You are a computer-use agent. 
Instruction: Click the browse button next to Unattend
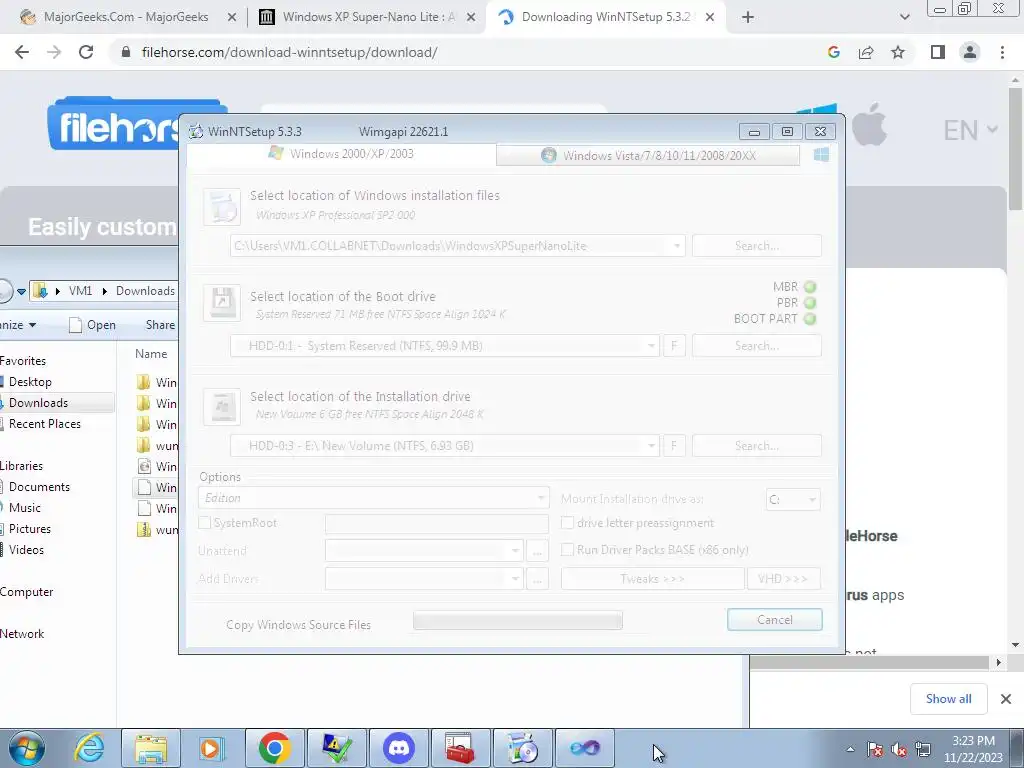click(x=537, y=551)
